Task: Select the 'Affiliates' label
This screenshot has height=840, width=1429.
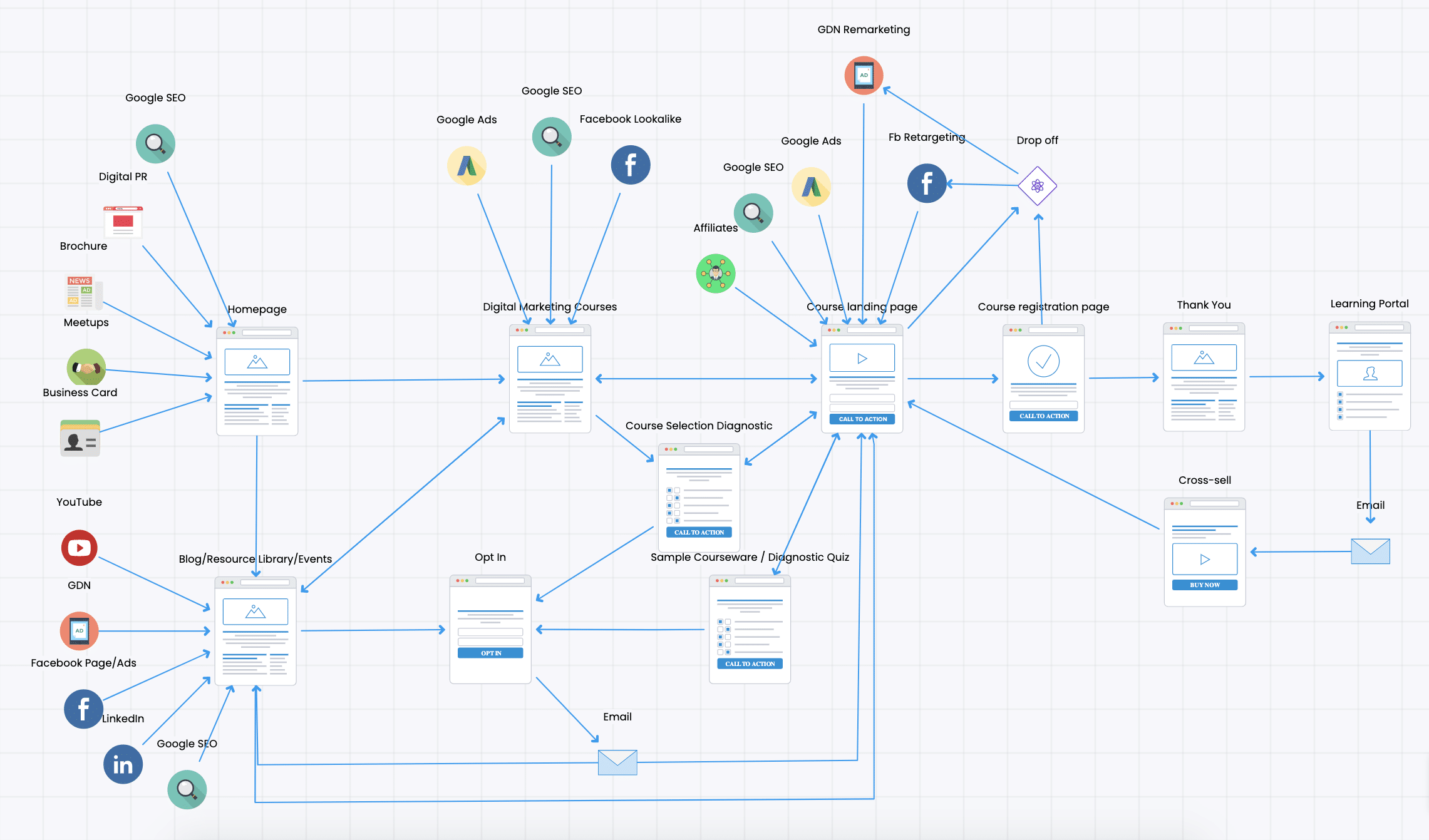Action: coord(716,228)
